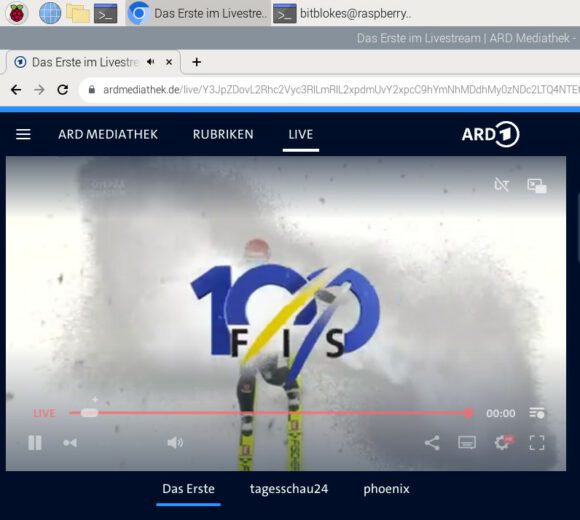Launch the terminal from the panel launcher

pos(105,14)
